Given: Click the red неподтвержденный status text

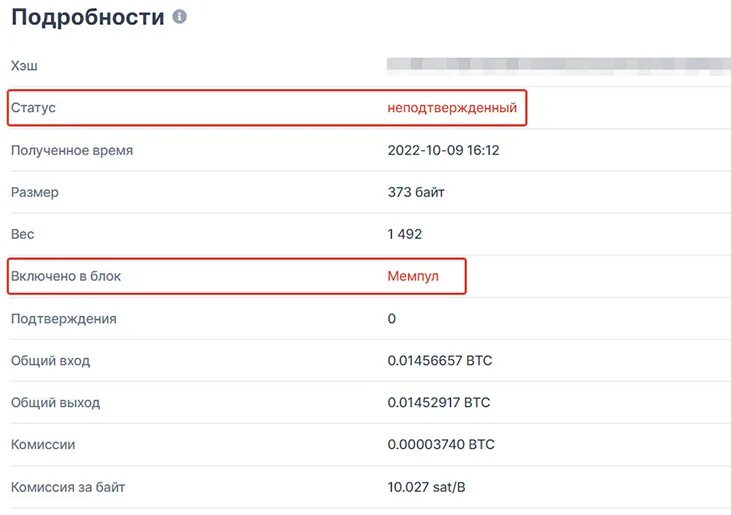Looking at the screenshot, I should (x=452, y=108).
